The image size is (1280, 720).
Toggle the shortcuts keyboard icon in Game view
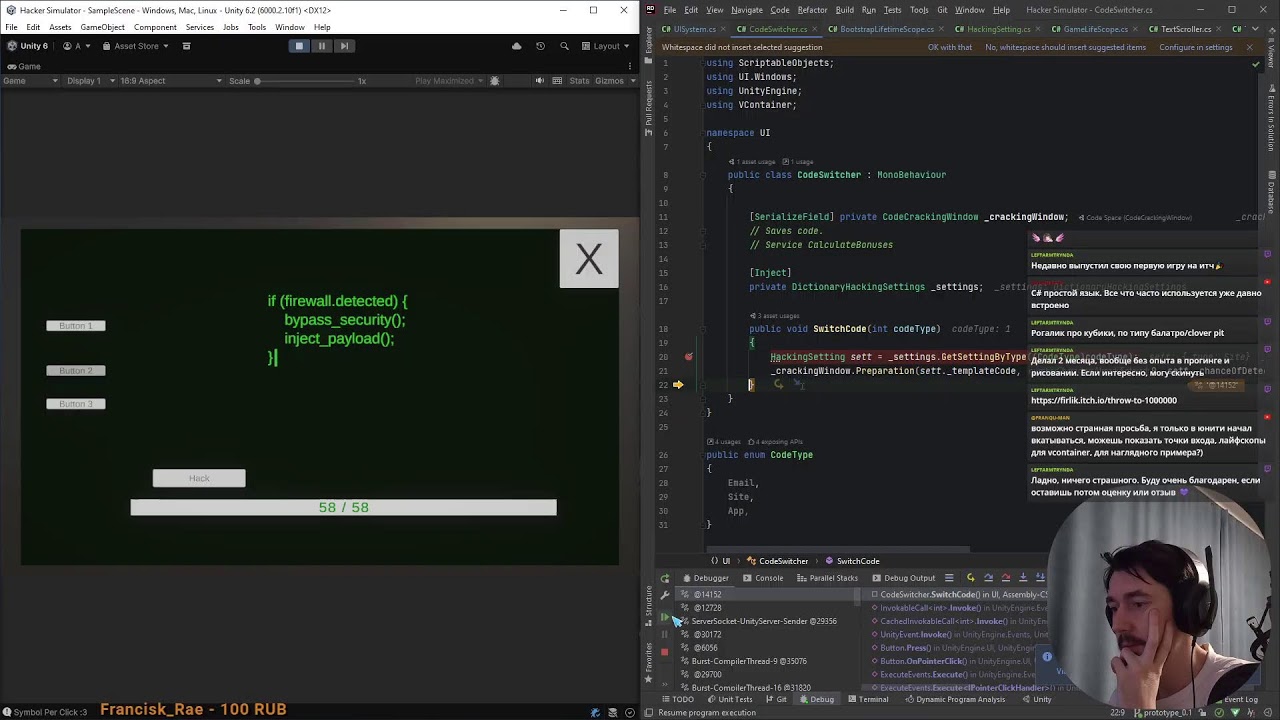[556, 81]
